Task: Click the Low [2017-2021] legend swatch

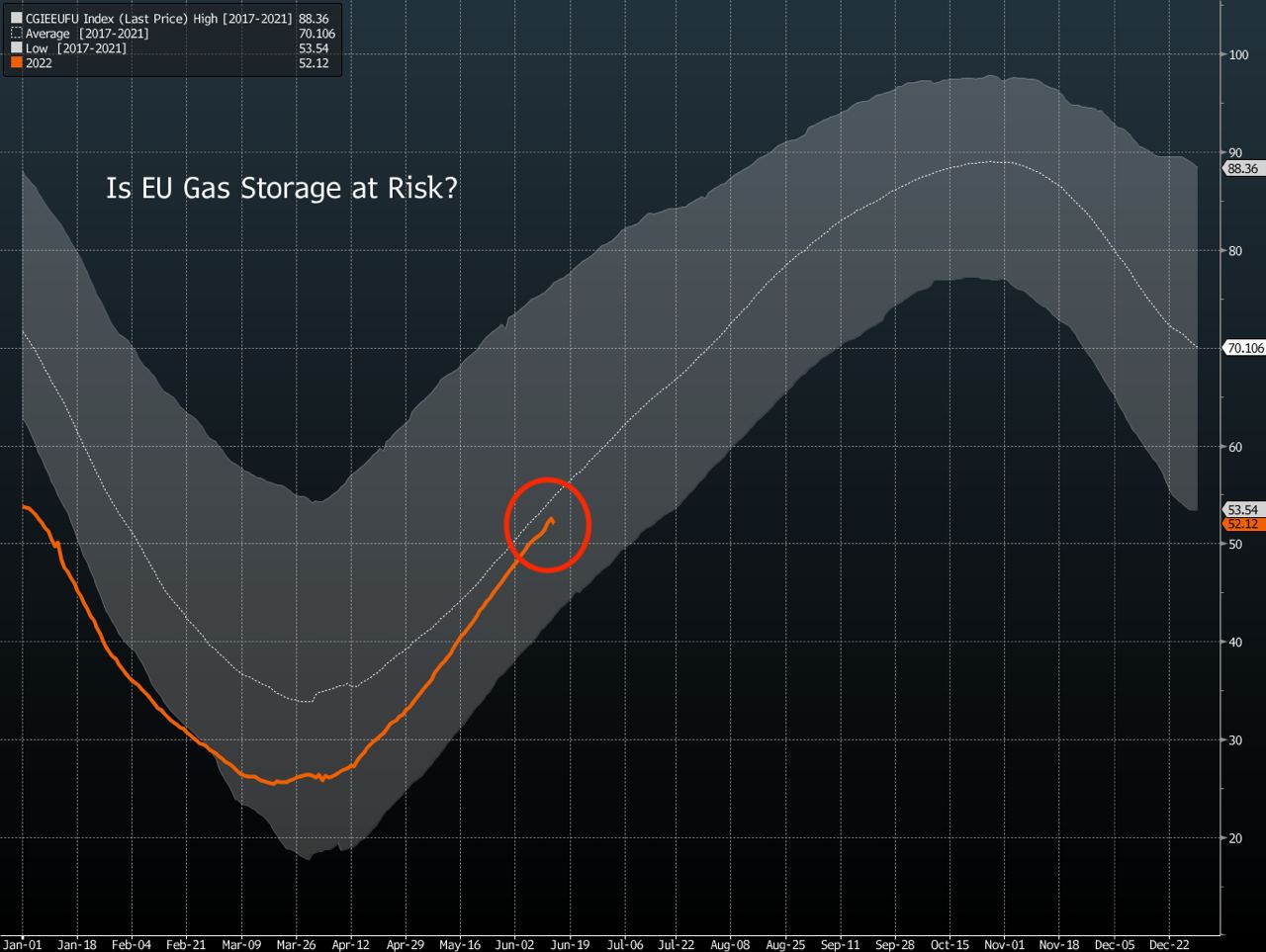Action: 16,48
